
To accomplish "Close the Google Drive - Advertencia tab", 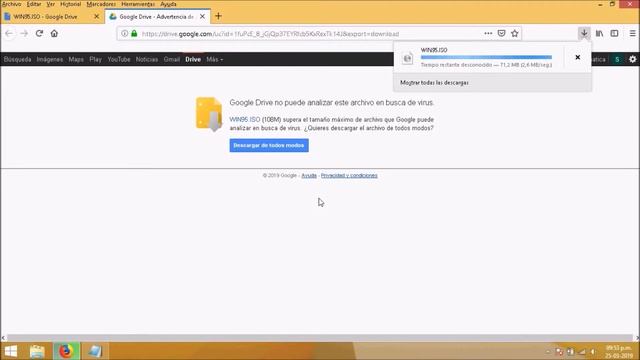I will coord(202,17).
